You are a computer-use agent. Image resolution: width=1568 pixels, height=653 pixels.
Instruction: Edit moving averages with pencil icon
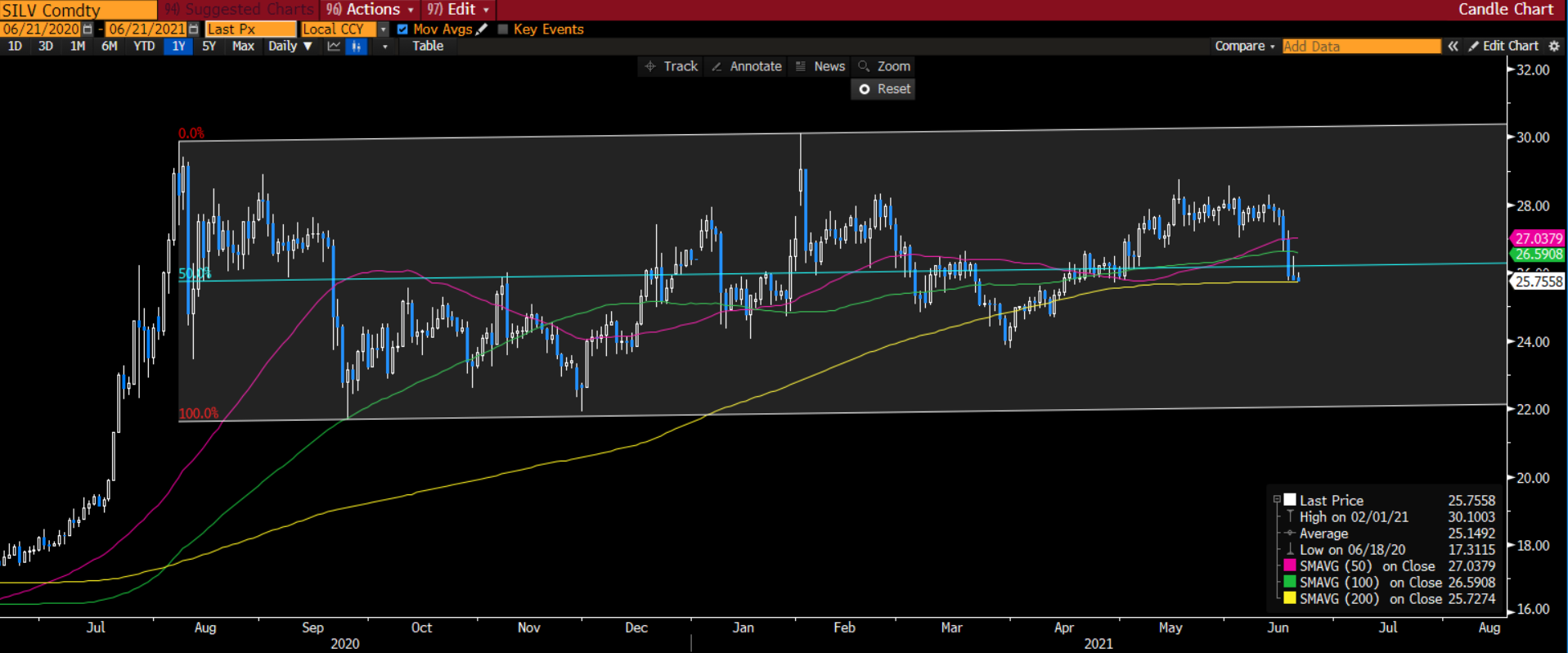click(482, 29)
